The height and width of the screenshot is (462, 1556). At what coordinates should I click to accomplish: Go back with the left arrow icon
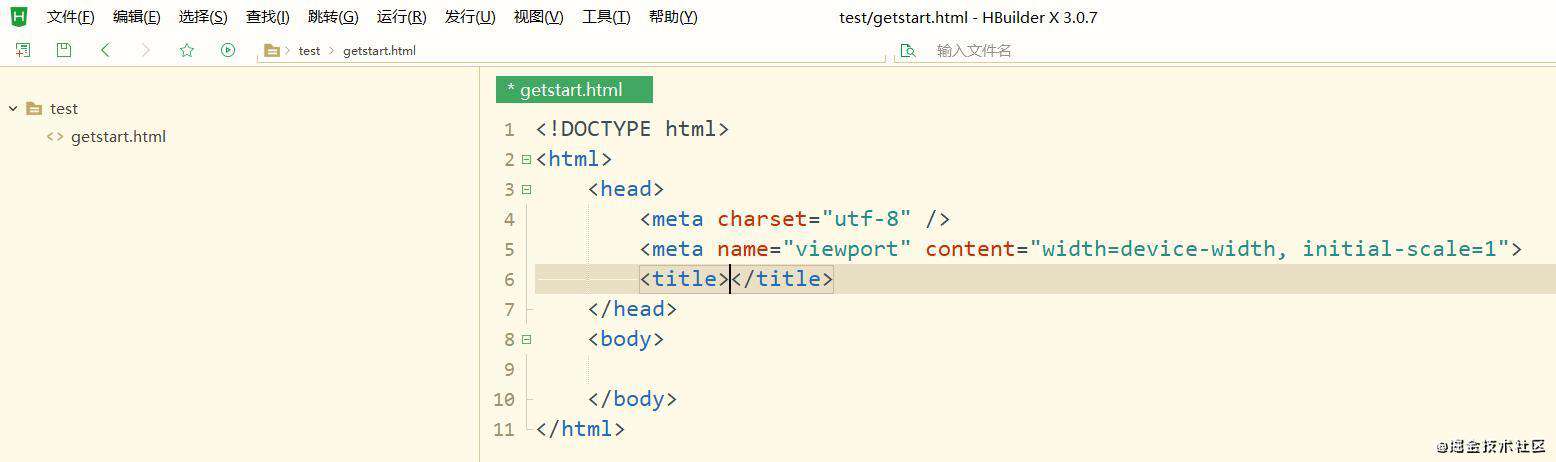pos(105,50)
